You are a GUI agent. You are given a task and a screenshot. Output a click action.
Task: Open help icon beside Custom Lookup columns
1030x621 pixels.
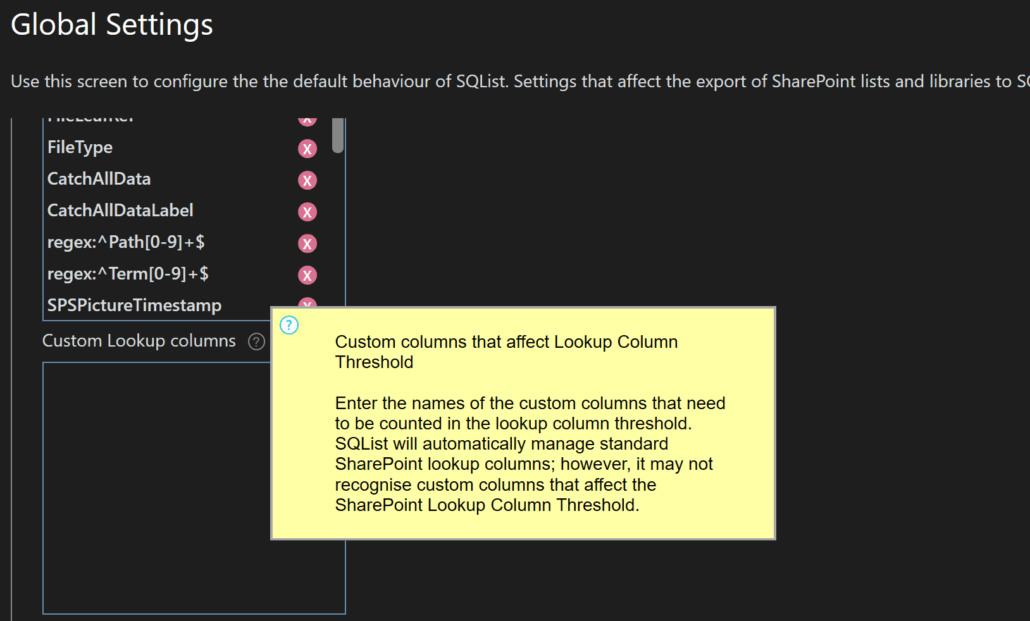click(x=256, y=341)
